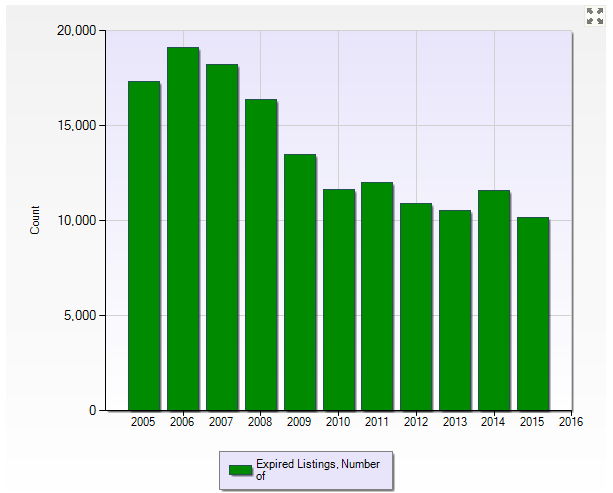Click the 2007 data bar
613x493 pixels.
point(221,237)
